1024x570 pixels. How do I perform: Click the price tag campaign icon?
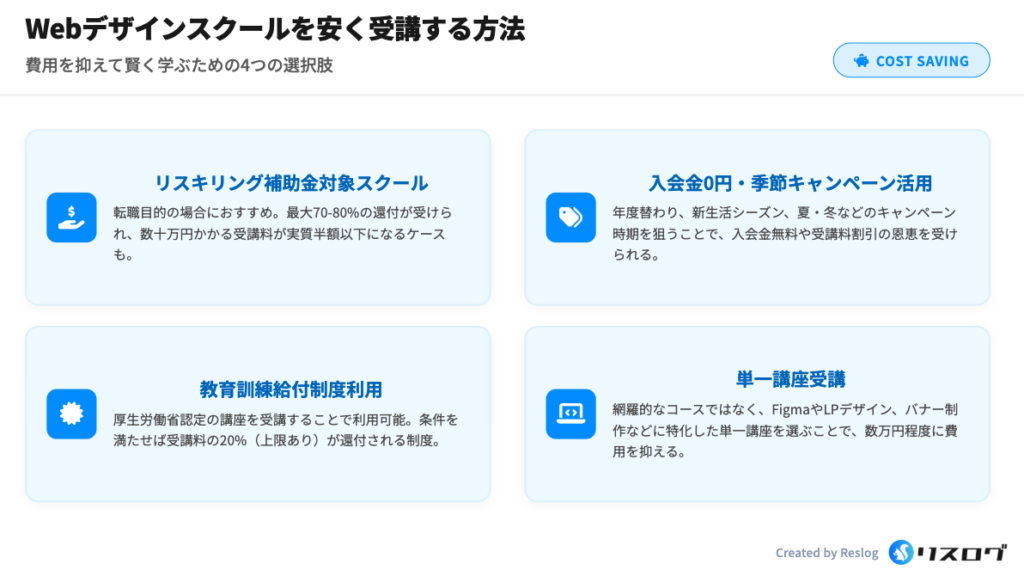pyautogui.click(x=570, y=217)
